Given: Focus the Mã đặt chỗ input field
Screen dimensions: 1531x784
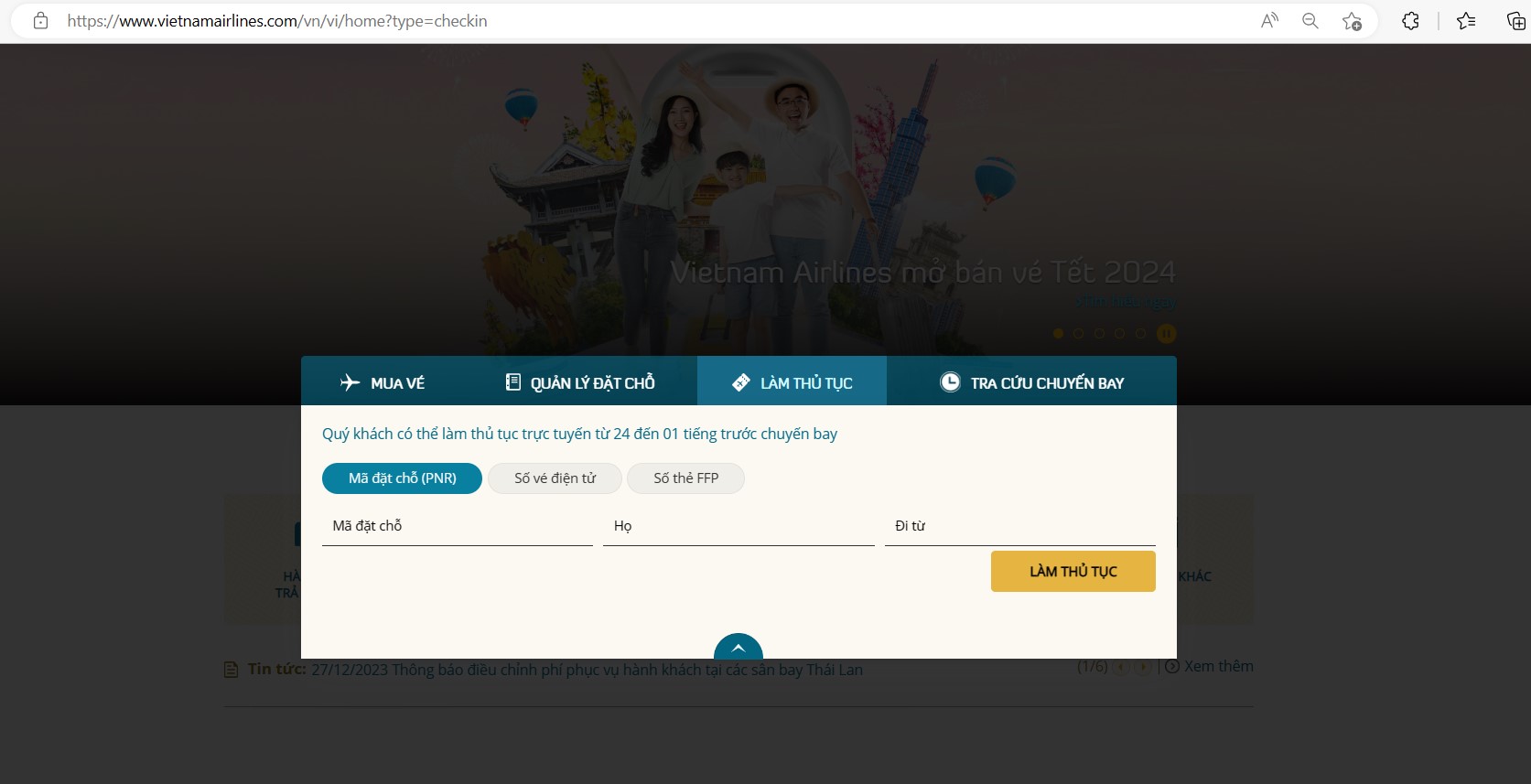Looking at the screenshot, I should click(x=458, y=527).
